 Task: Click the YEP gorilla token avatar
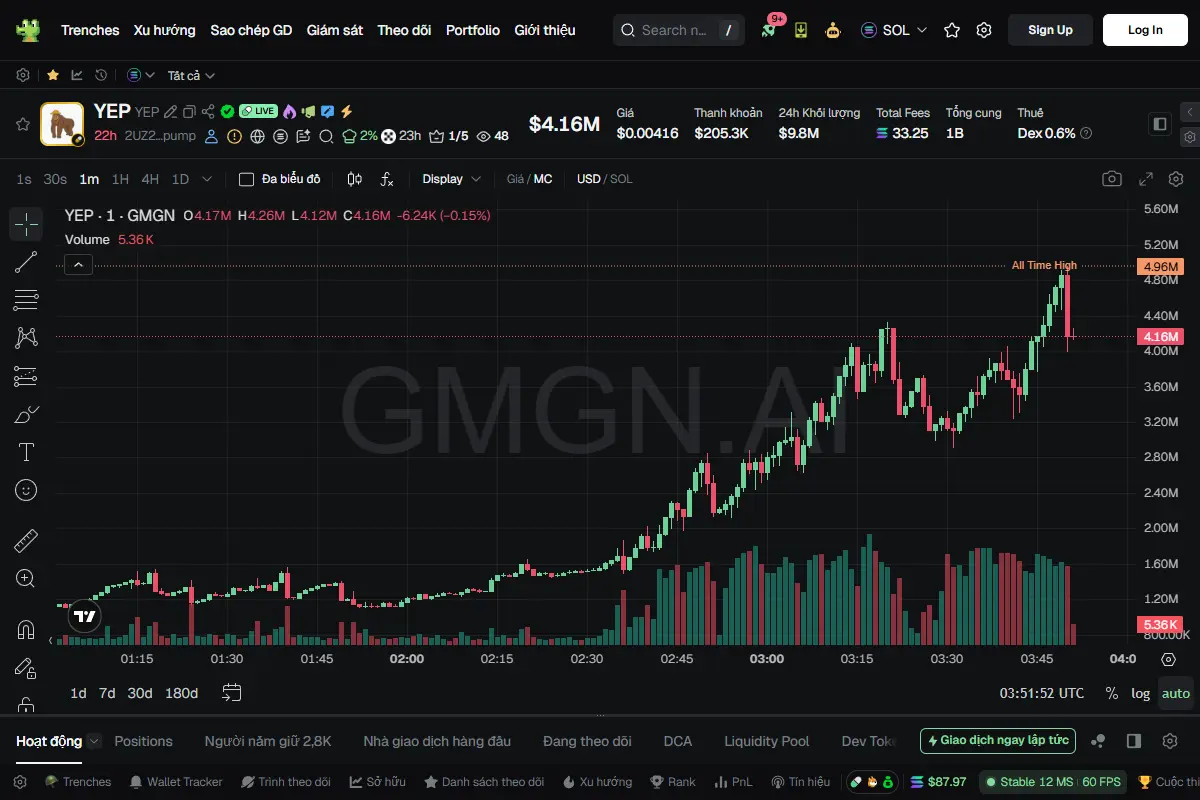pyautogui.click(x=62, y=124)
